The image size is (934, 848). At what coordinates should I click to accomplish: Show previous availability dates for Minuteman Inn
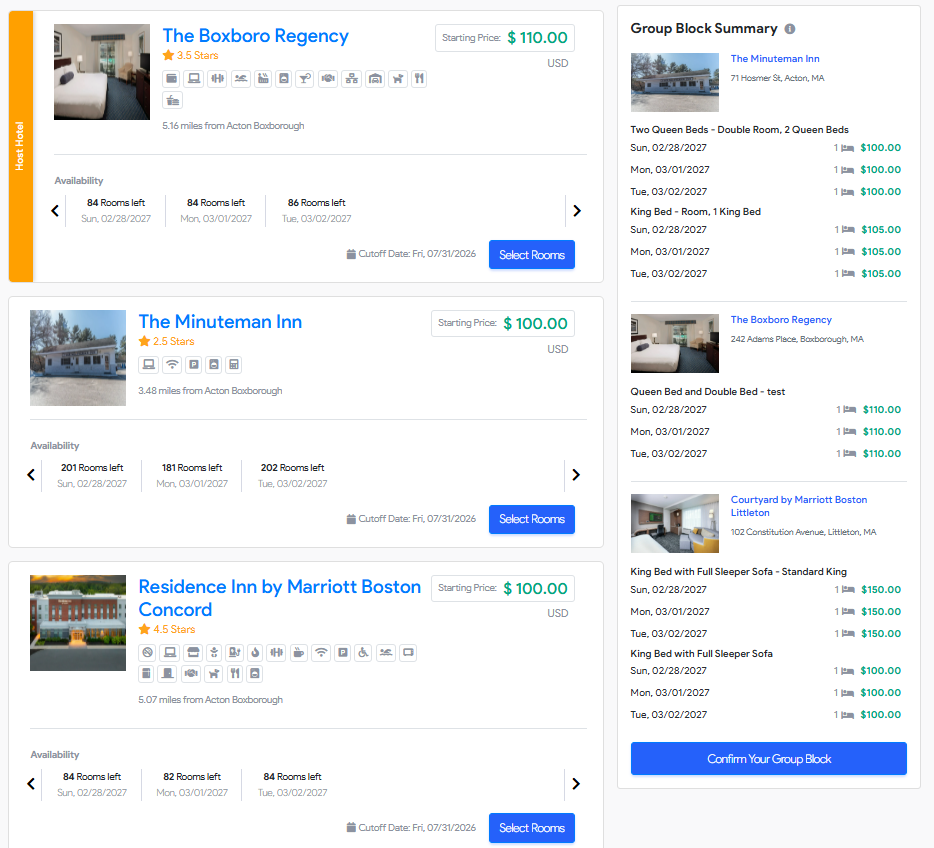pyautogui.click(x=31, y=475)
